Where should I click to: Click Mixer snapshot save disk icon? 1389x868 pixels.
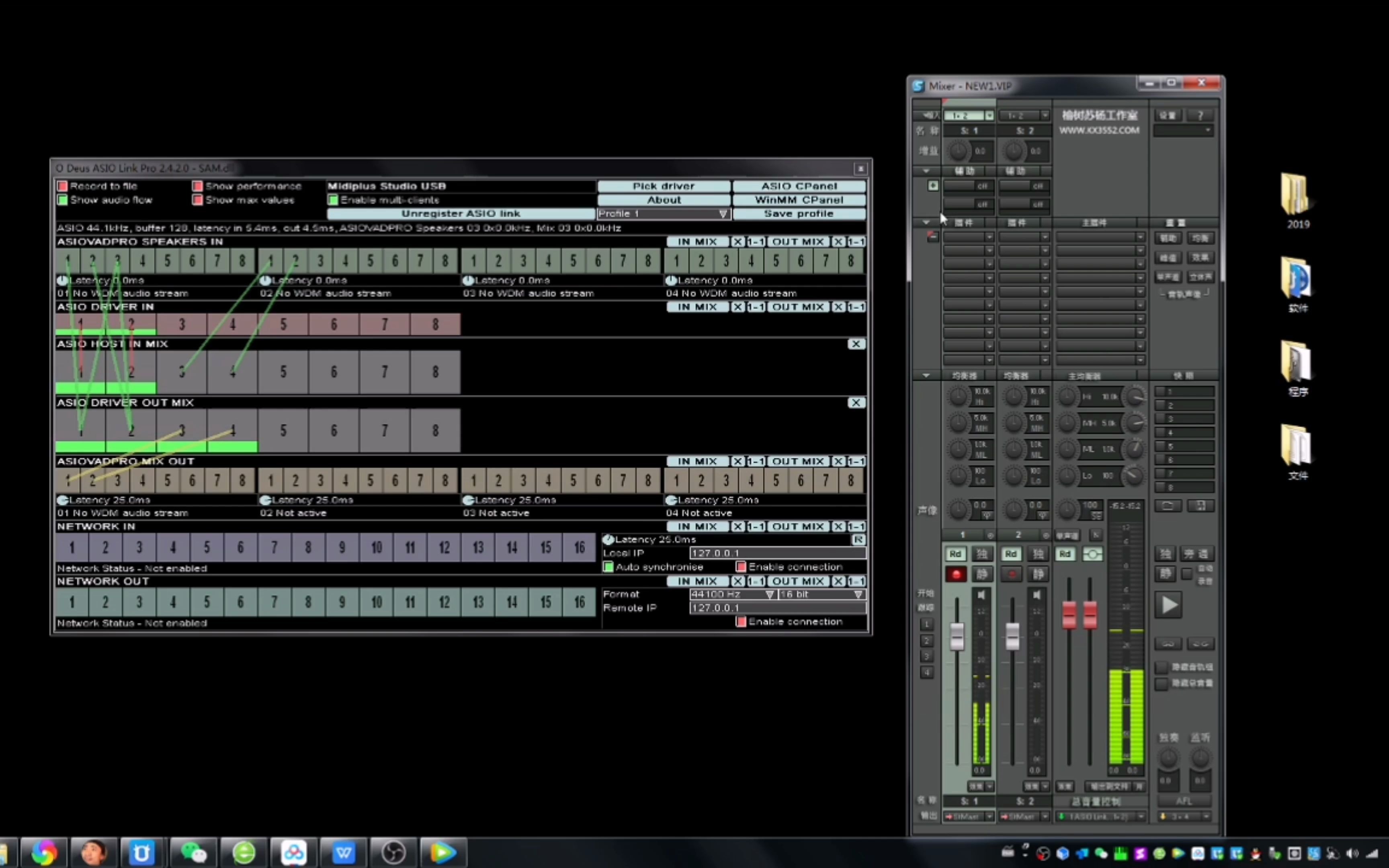(1200, 506)
